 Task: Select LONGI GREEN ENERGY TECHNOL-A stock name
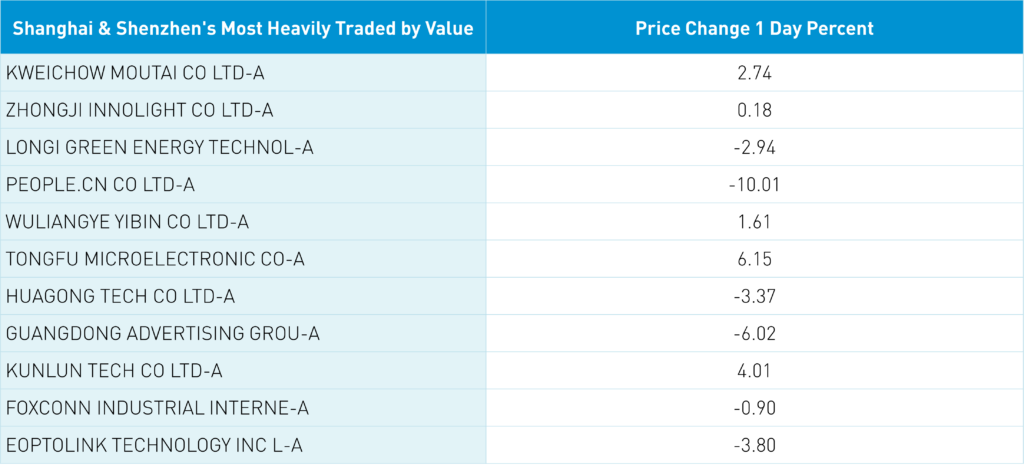[160, 148]
